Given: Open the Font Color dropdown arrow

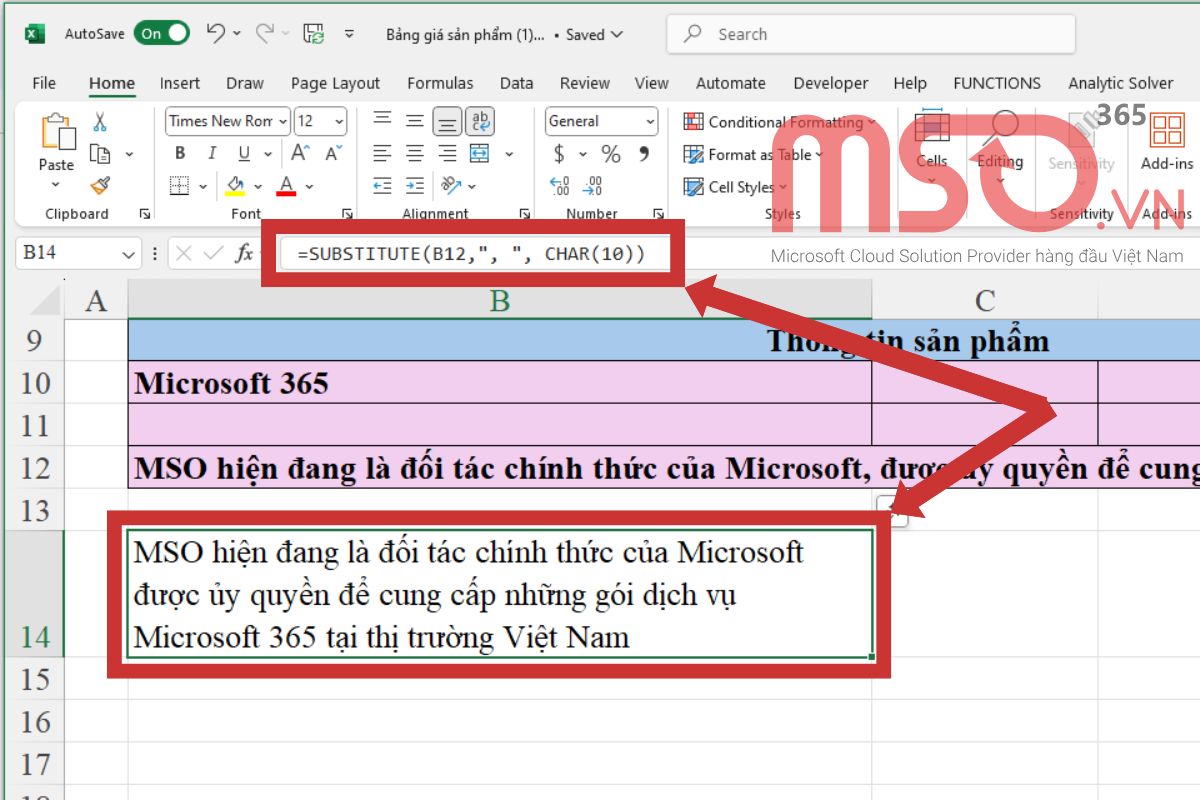Looking at the screenshot, I should [x=309, y=186].
